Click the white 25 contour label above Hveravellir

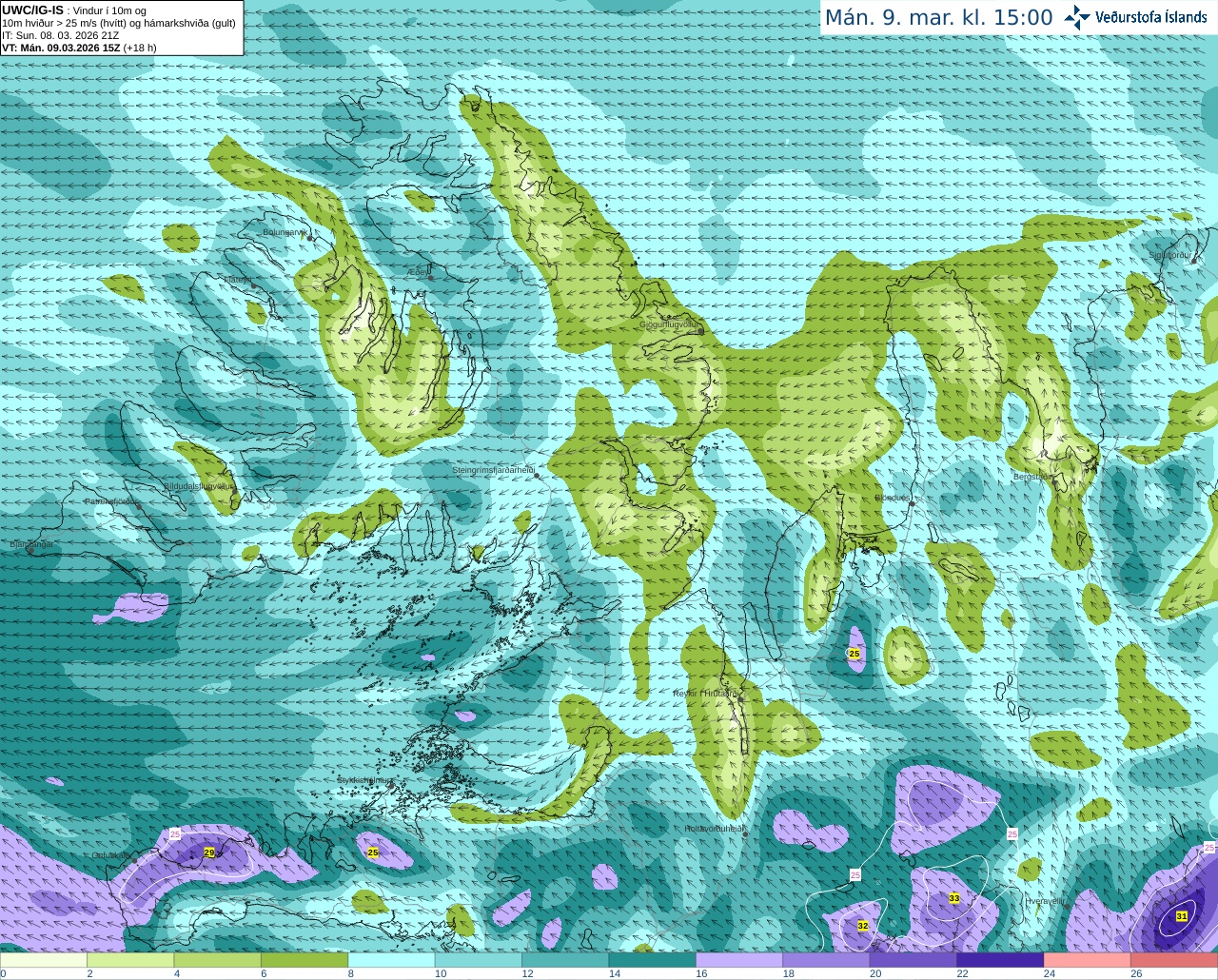[1012, 833]
